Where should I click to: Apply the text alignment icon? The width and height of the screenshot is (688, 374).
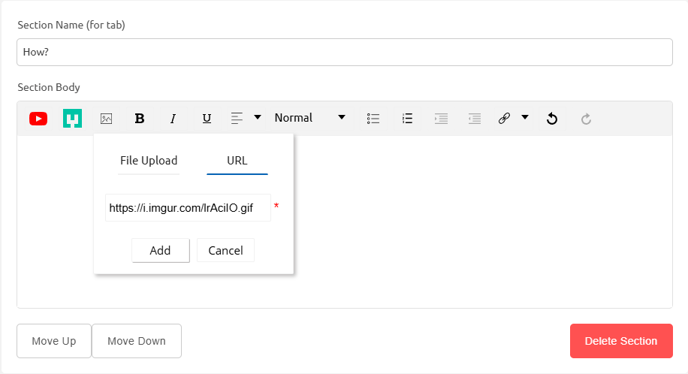(x=236, y=118)
